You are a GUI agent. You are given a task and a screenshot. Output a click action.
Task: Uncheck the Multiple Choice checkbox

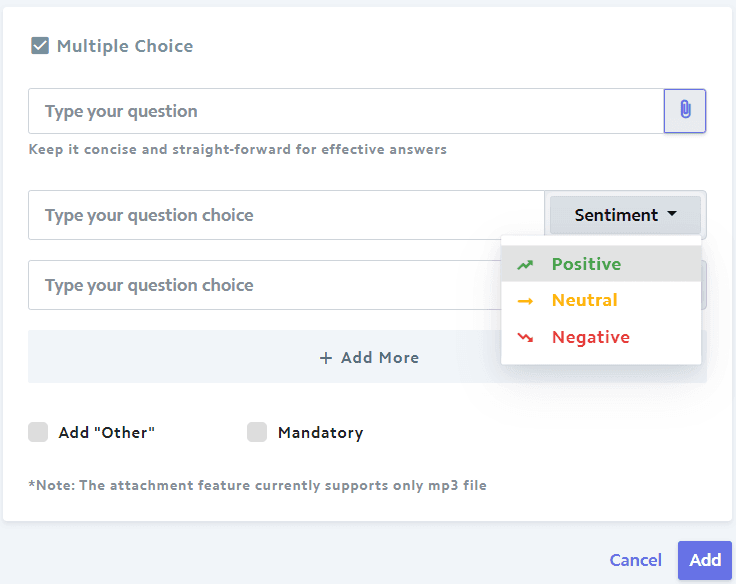pyautogui.click(x=40, y=46)
